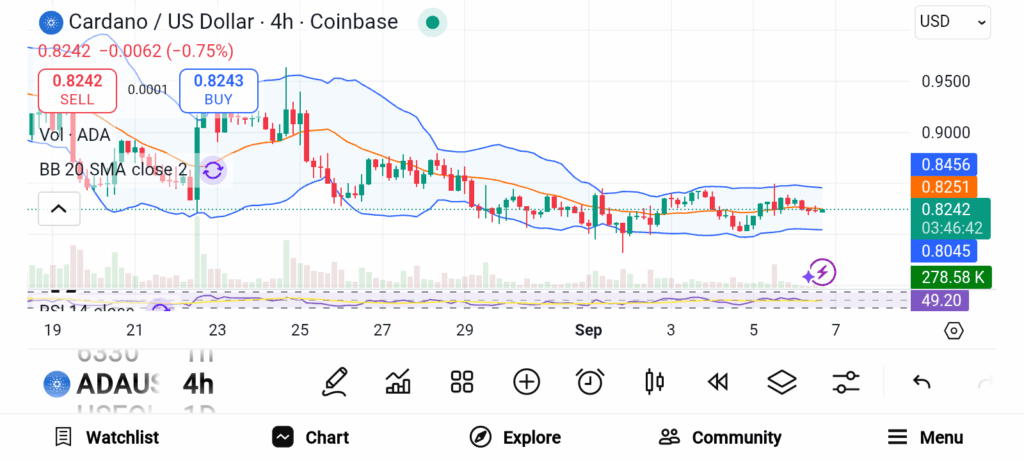Image resolution: width=1024 pixels, height=461 pixels.
Task: Toggle the green market status indicator
Action: 431,22
